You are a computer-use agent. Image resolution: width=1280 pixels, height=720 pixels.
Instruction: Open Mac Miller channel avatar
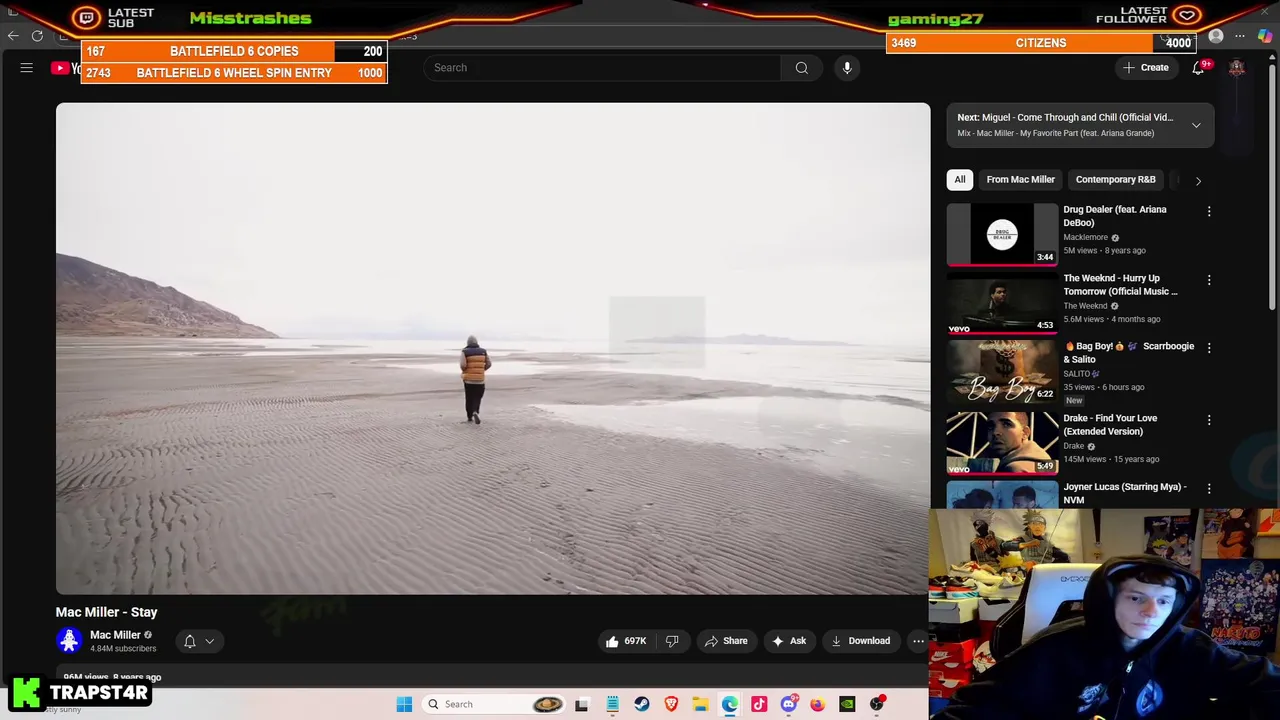click(x=69, y=641)
